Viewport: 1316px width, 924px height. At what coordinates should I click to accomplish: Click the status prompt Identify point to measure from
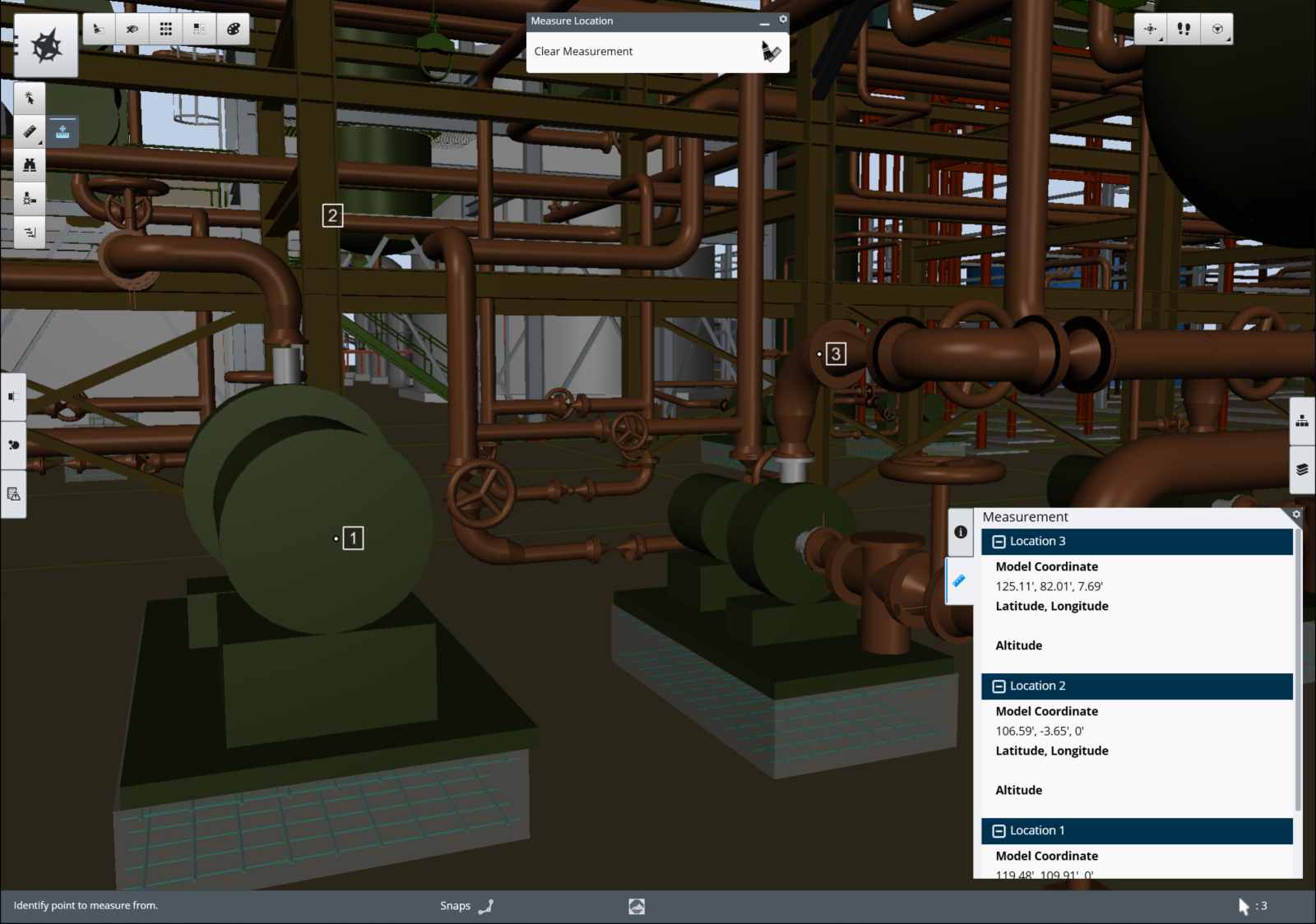tap(86, 906)
